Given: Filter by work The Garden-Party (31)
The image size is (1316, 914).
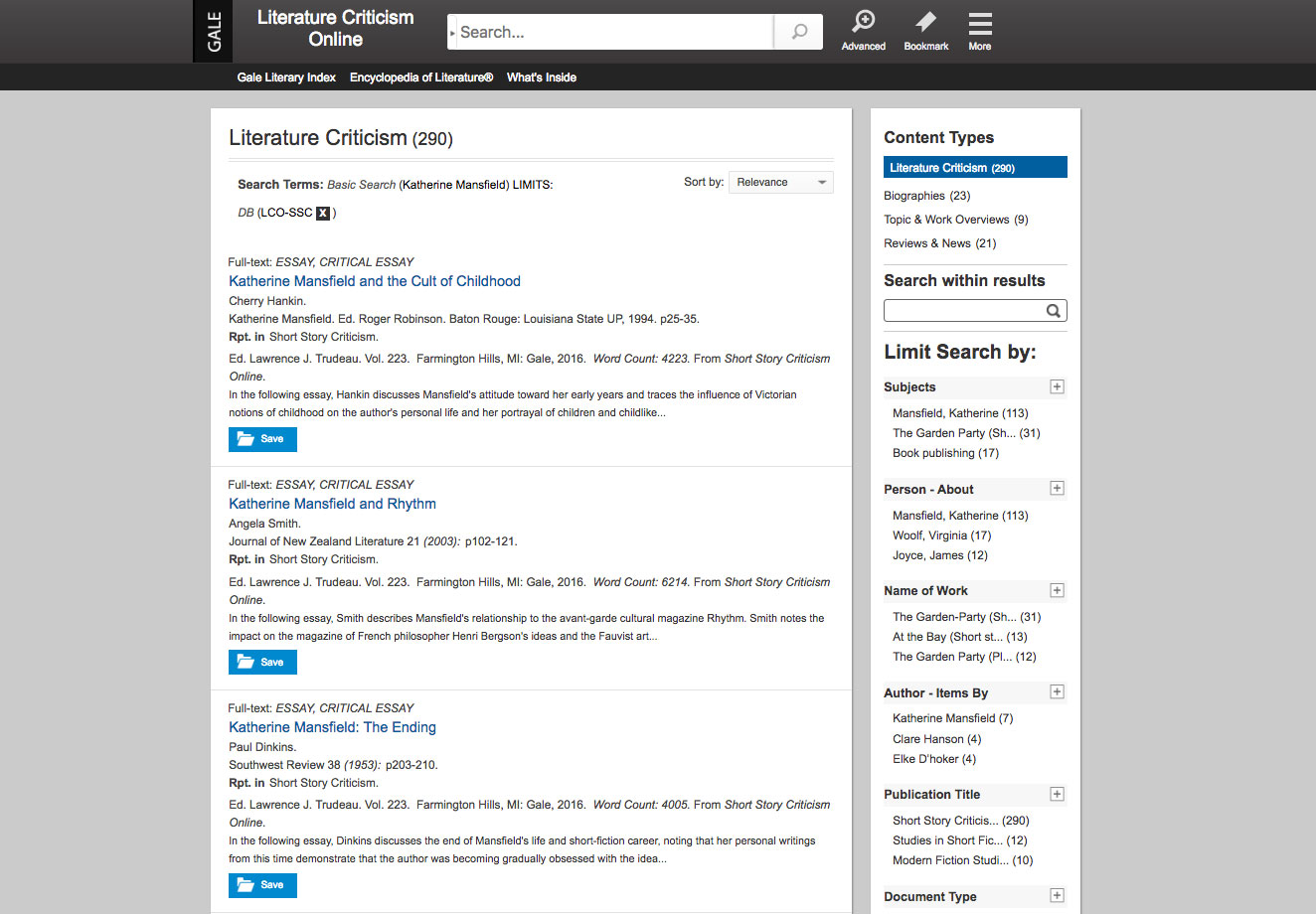Looking at the screenshot, I should coord(966,617).
